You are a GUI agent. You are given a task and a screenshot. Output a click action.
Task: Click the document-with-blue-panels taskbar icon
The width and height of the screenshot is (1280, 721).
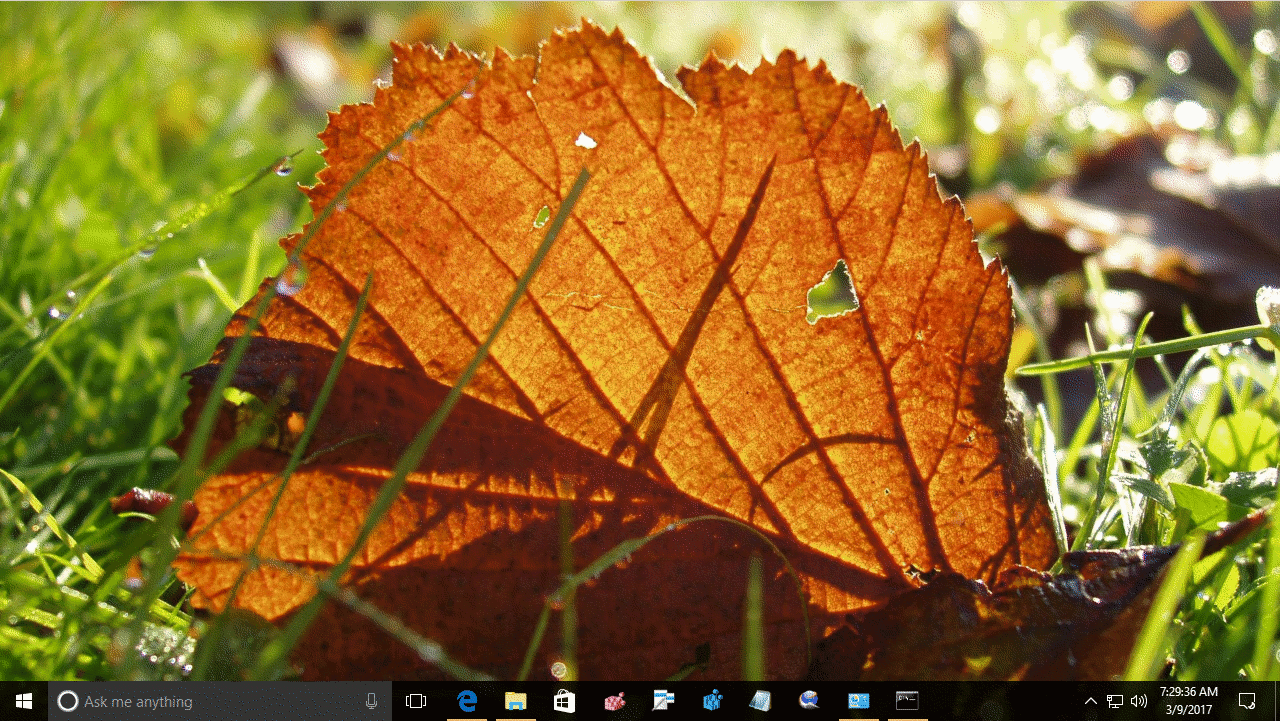click(x=663, y=701)
